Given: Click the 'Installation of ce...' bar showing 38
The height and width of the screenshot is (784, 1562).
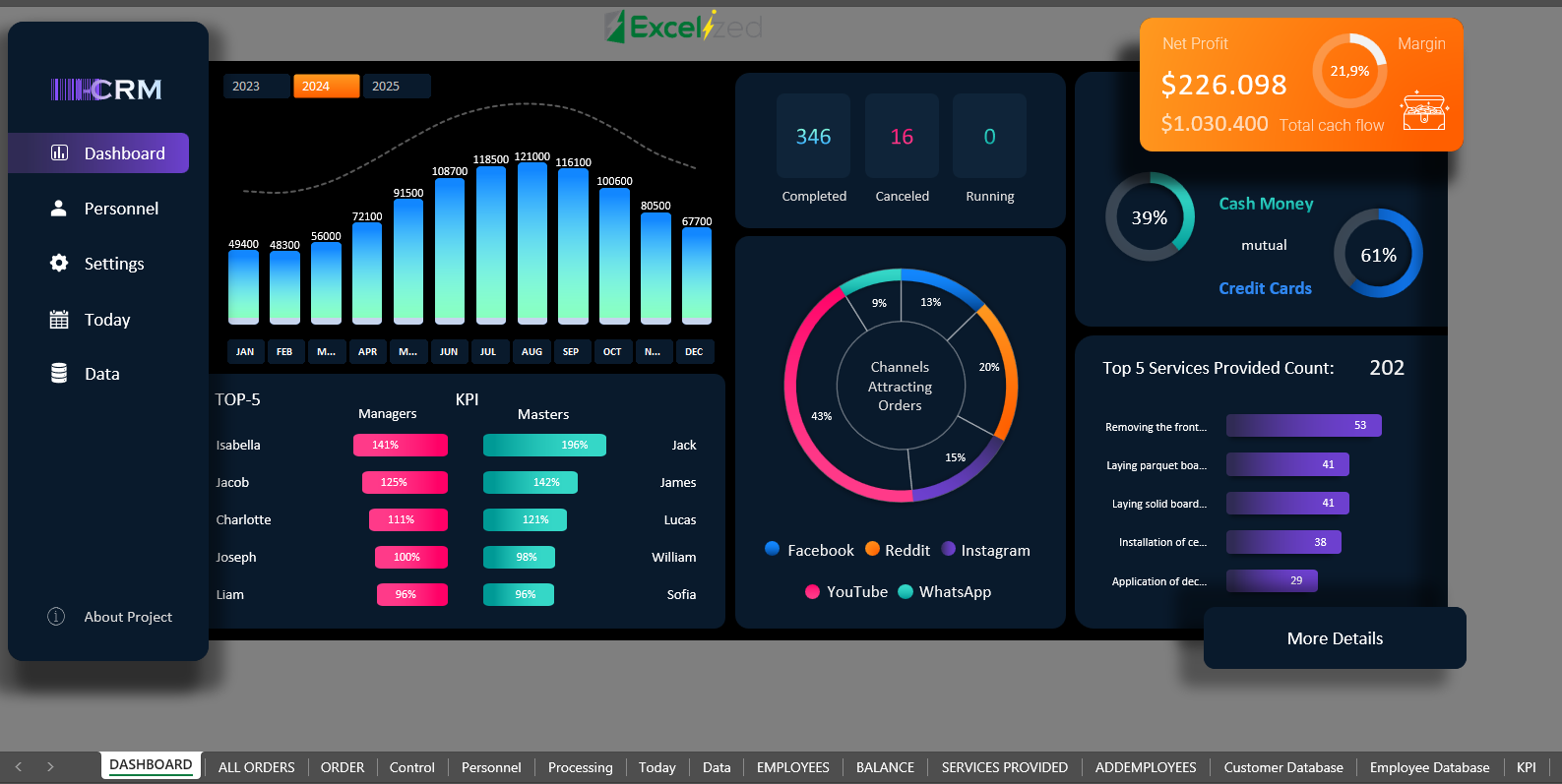Looking at the screenshot, I should click(1283, 542).
